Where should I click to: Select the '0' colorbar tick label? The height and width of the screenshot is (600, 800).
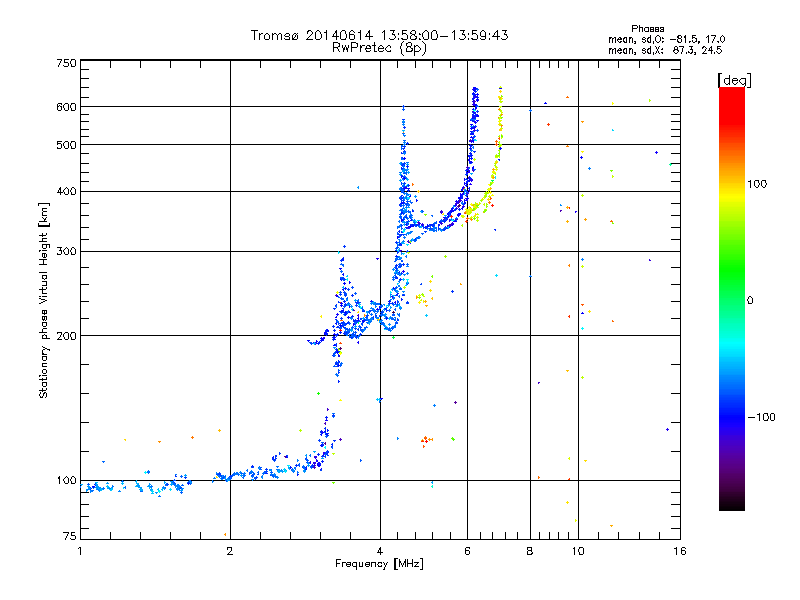750,300
